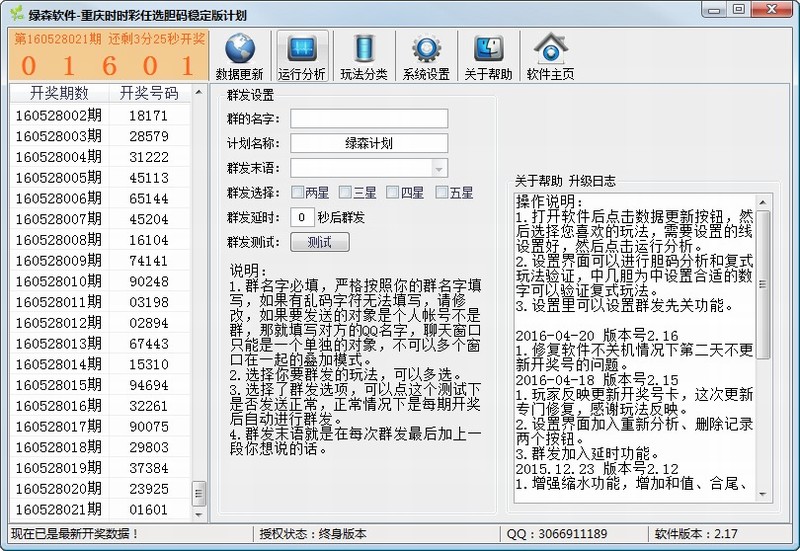Click the 关于帮助 toolbar icon
This screenshot has width=800, height=551.
pos(488,50)
